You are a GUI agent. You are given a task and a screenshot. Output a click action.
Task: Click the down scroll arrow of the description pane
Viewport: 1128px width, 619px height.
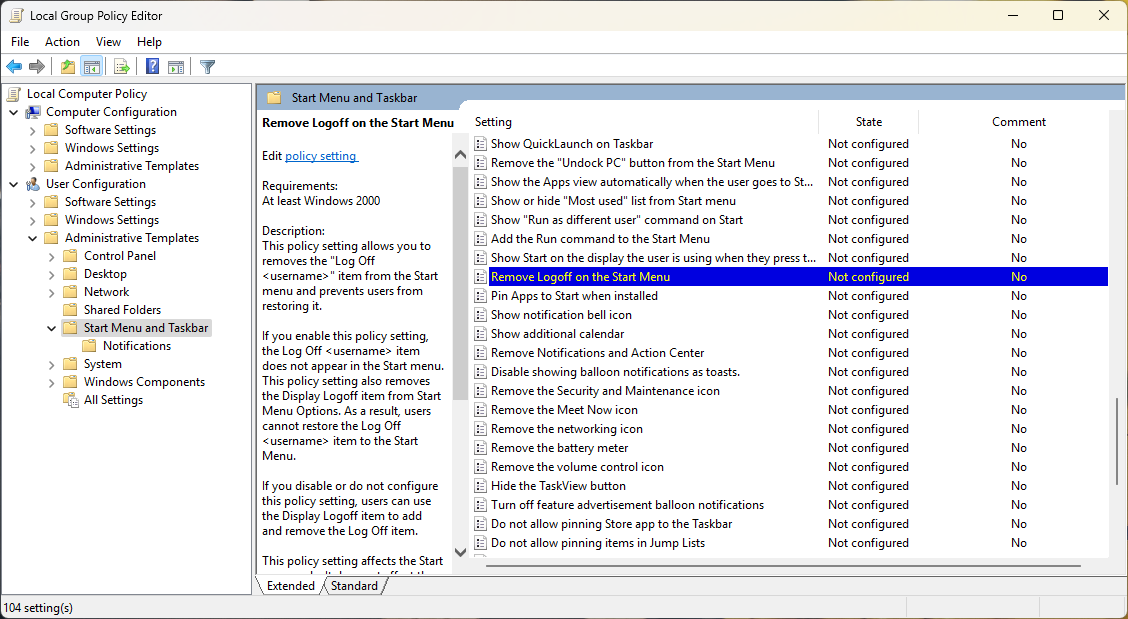coord(460,552)
